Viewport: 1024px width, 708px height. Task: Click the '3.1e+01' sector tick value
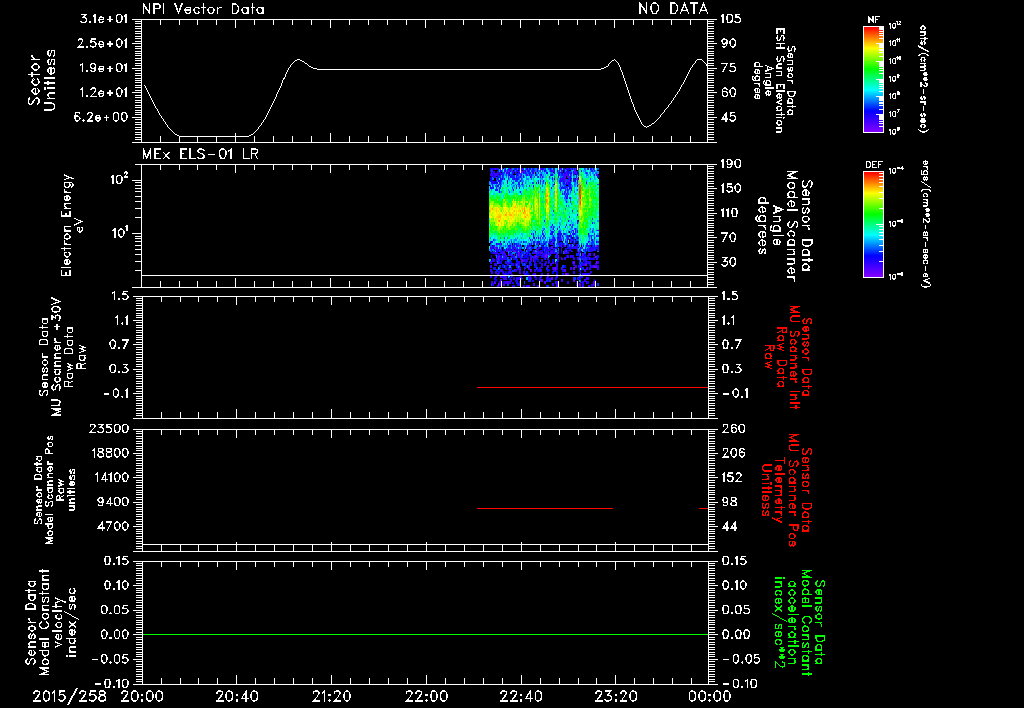pos(104,18)
